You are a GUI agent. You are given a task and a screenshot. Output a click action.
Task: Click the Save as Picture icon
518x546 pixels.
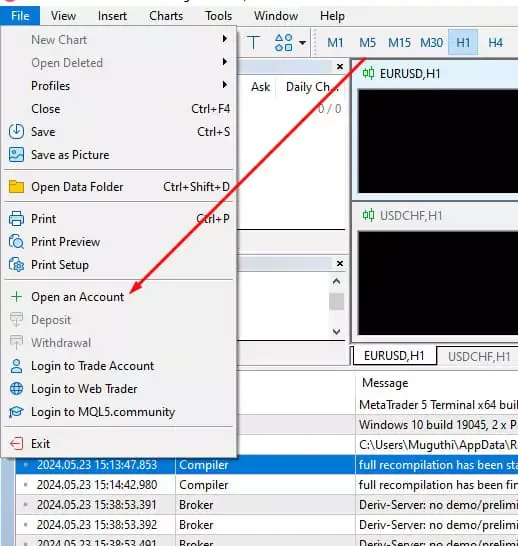[x=16, y=155]
